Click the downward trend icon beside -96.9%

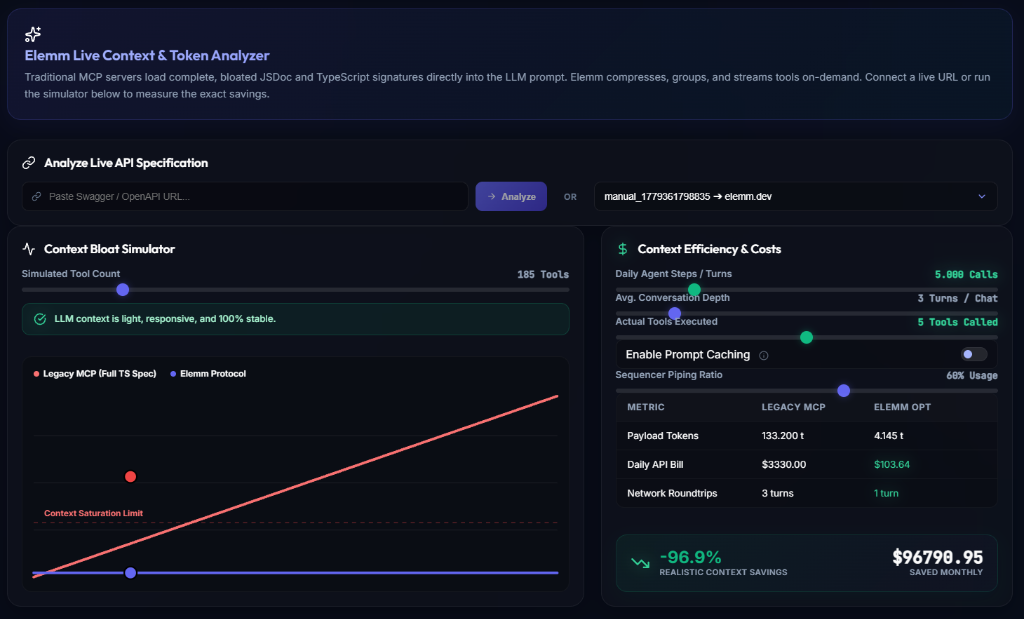point(640,562)
